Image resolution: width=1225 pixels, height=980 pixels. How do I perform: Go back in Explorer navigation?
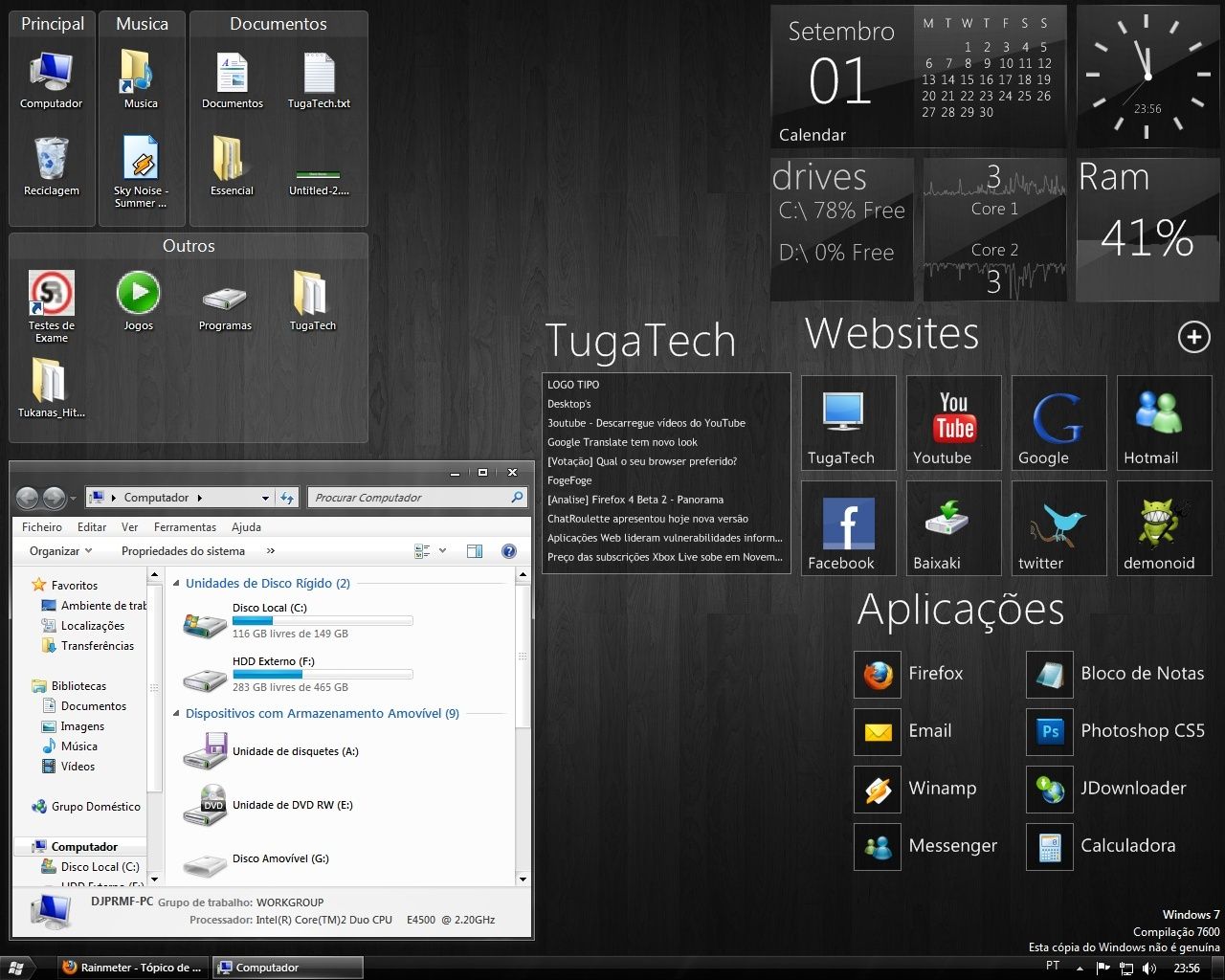point(28,498)
